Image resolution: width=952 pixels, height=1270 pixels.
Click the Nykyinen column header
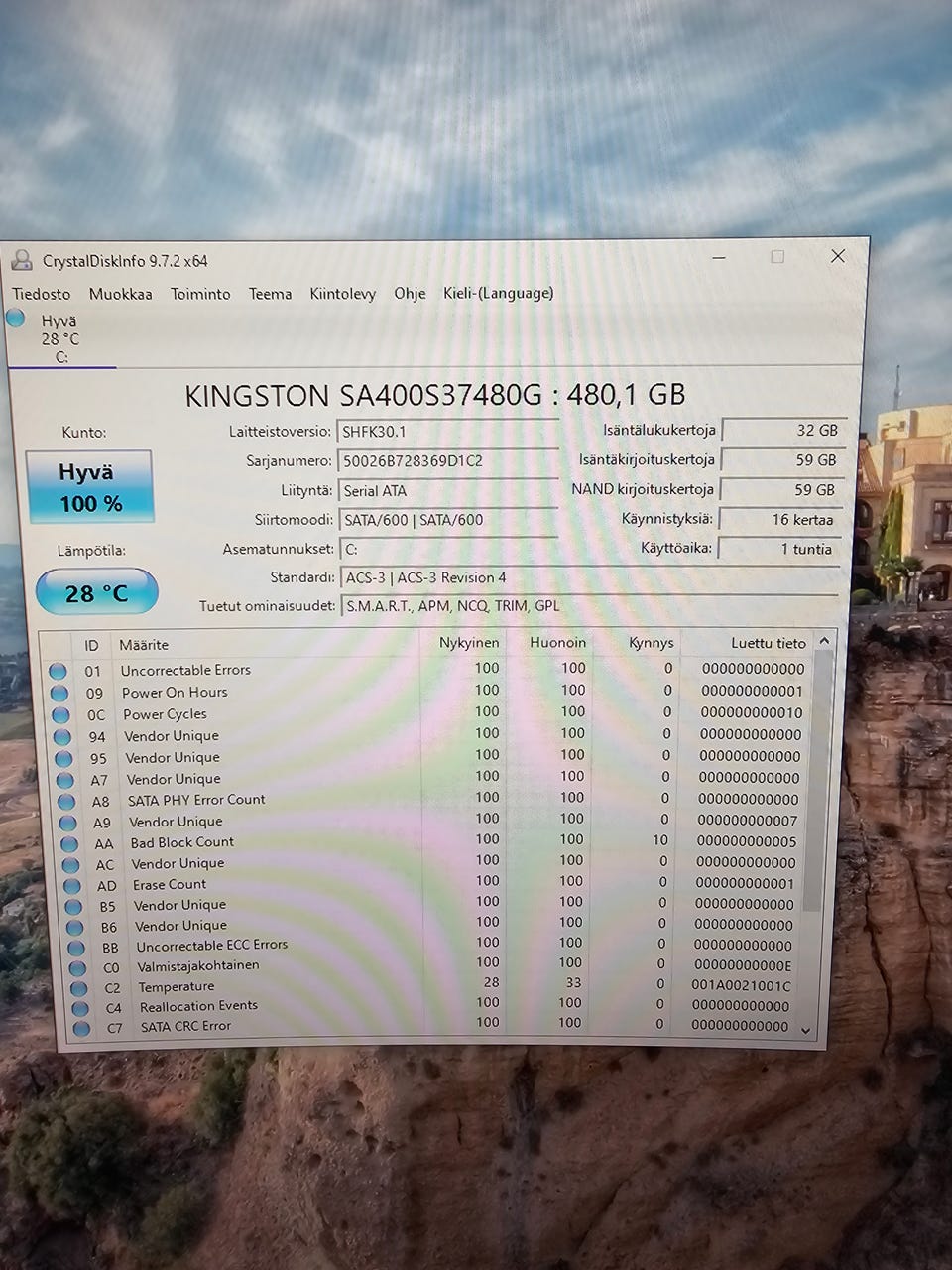[x=469, y=643]
